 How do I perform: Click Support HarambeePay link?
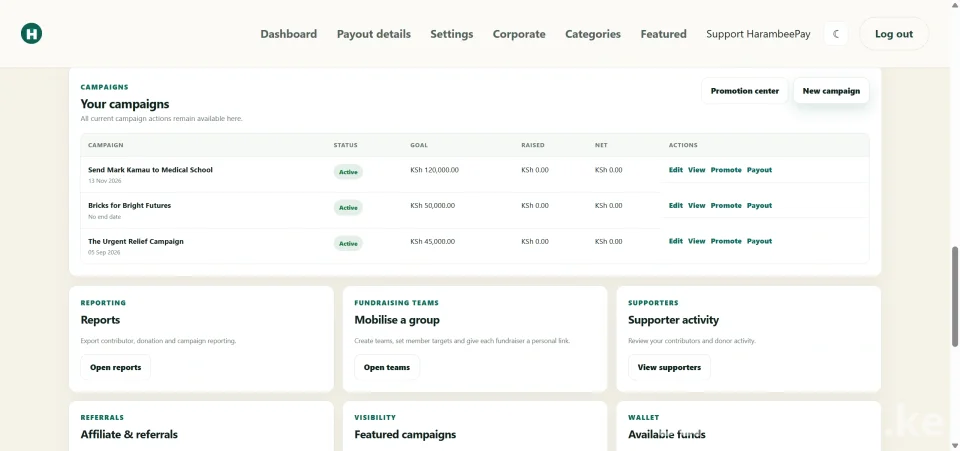pos(758,34)
